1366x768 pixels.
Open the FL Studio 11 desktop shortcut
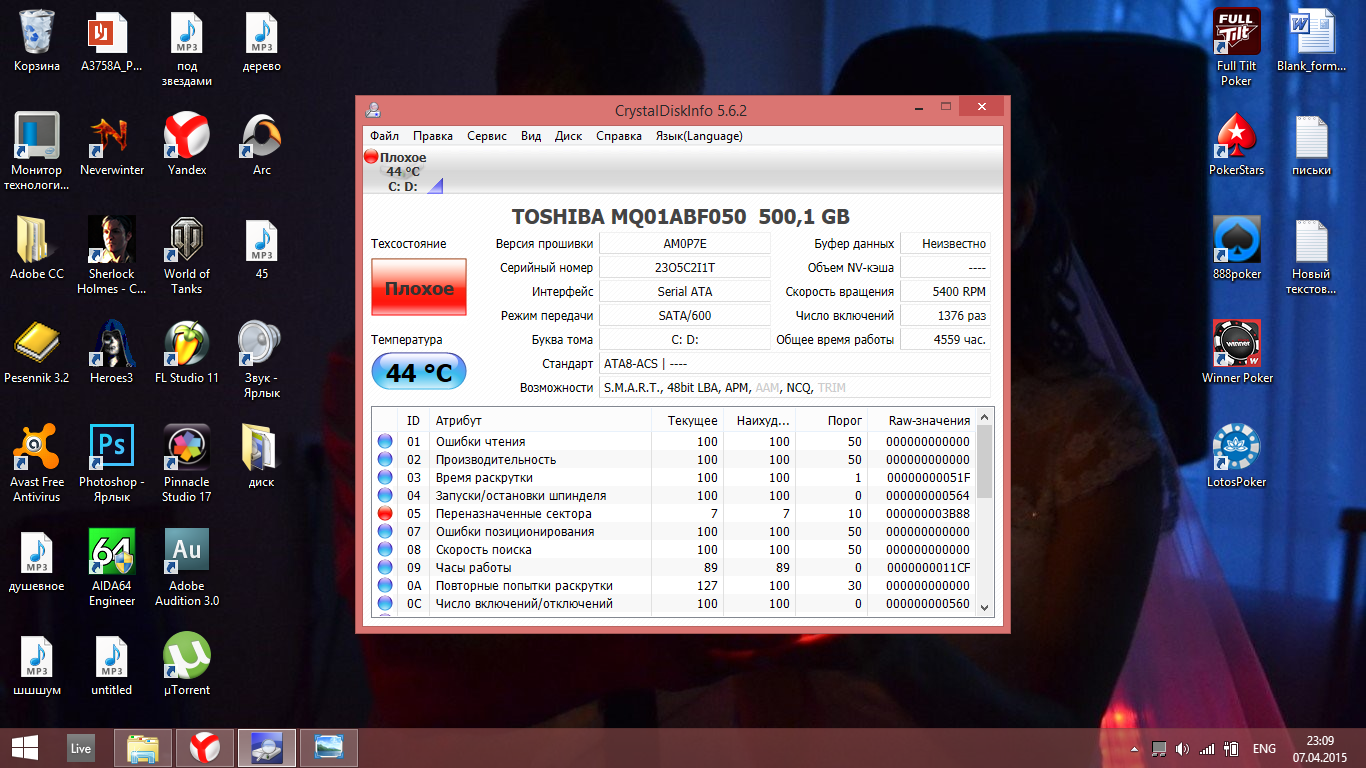(187, 352)
